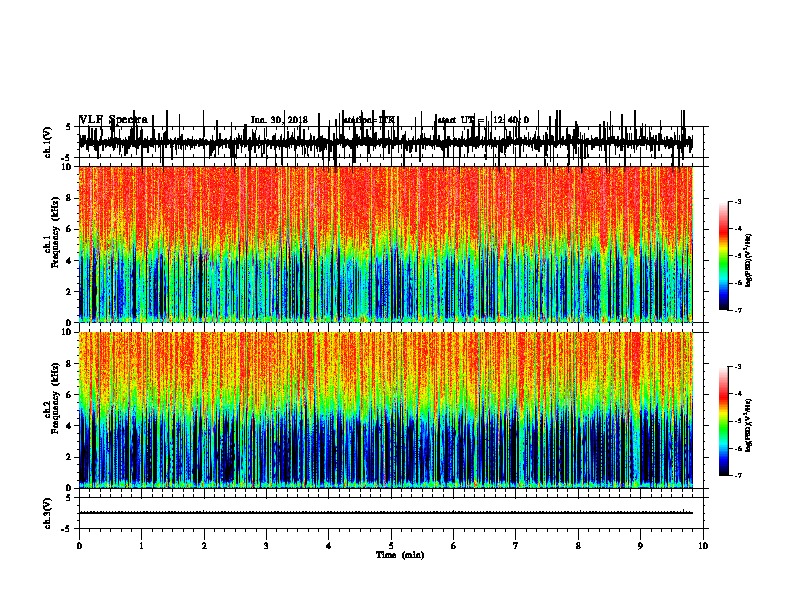Click the time axis tick label "10"
Image resolution: width=792 pixels, height=612 pixels.
click(703, 546)
